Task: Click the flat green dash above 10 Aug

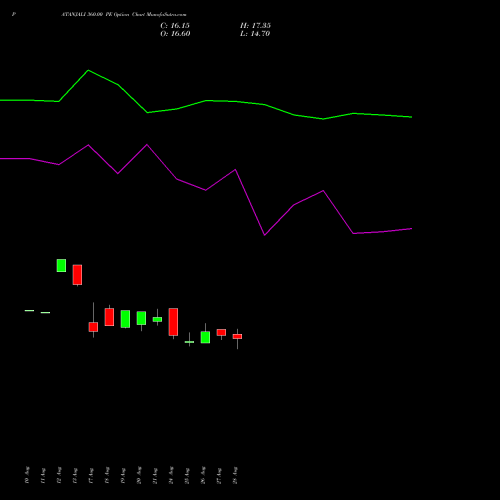Action: tap(29, 311)
